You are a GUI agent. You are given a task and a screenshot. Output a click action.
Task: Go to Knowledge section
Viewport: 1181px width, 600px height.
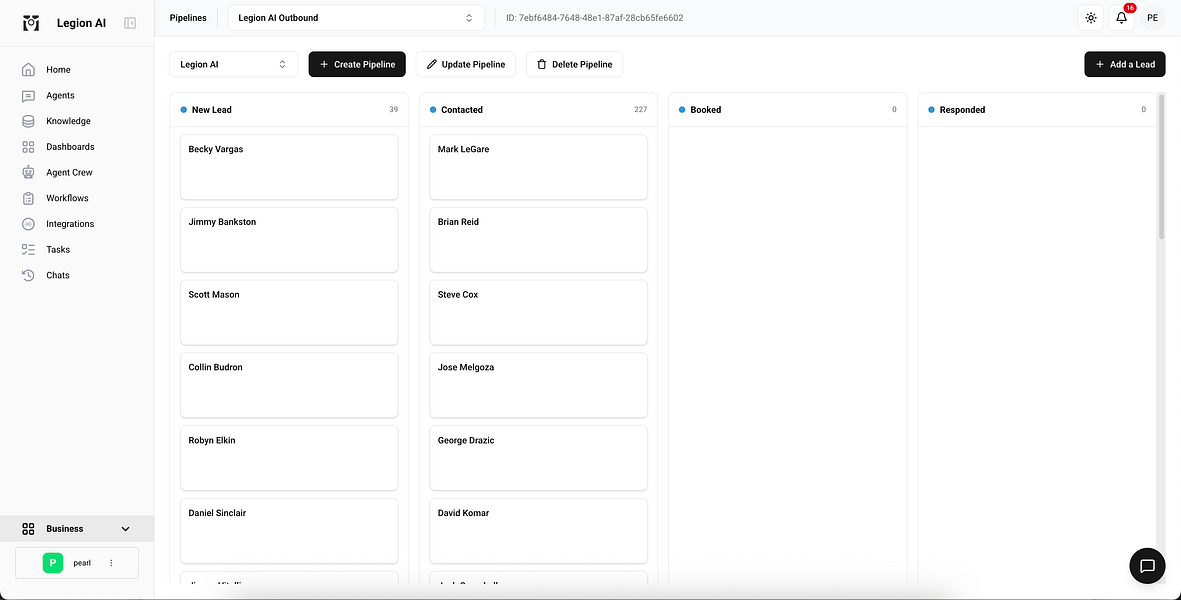[68, 121]
